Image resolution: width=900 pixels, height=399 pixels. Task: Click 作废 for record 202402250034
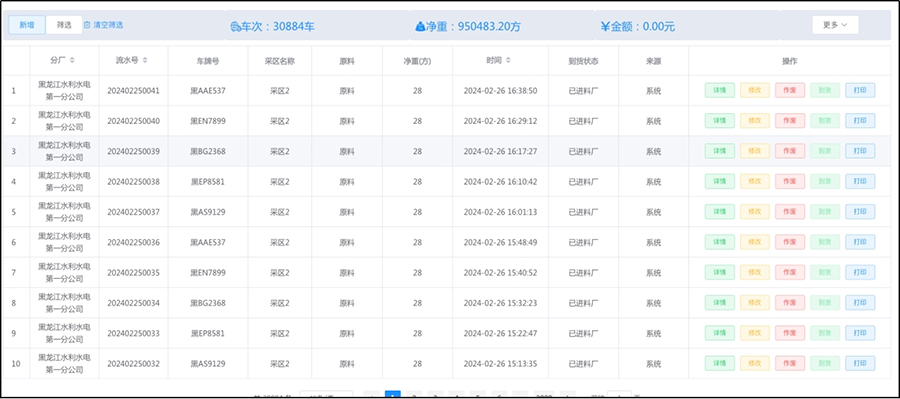coord(790,303)
